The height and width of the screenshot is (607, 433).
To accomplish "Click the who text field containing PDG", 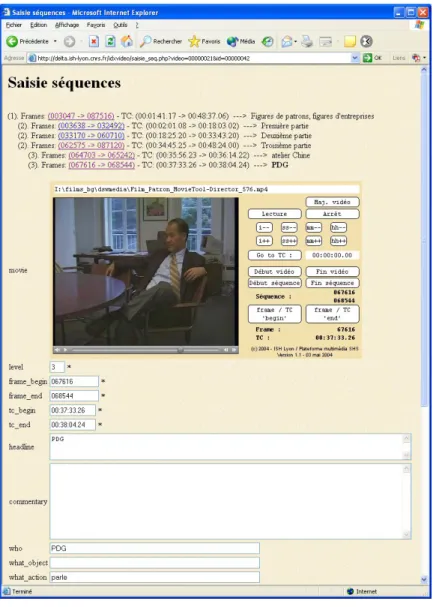I will click(154, 548).
